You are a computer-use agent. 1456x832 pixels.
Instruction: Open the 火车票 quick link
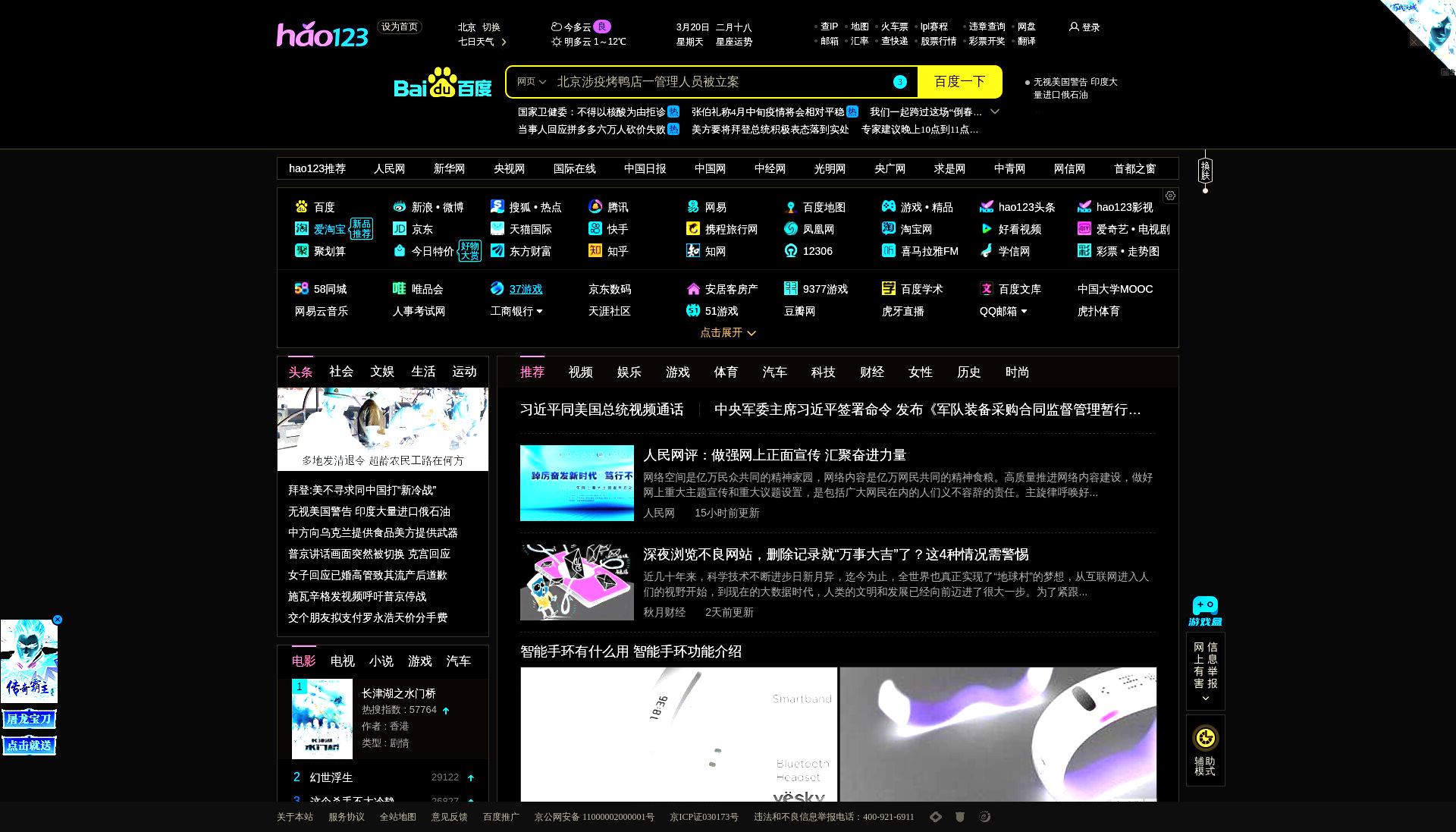click(x=895, y=27)
